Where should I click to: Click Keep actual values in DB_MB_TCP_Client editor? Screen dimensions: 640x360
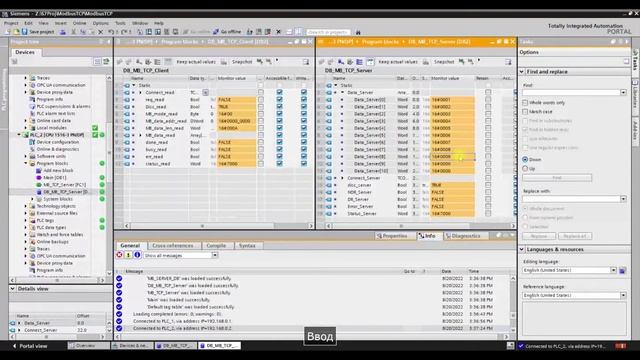coord(196,62)
